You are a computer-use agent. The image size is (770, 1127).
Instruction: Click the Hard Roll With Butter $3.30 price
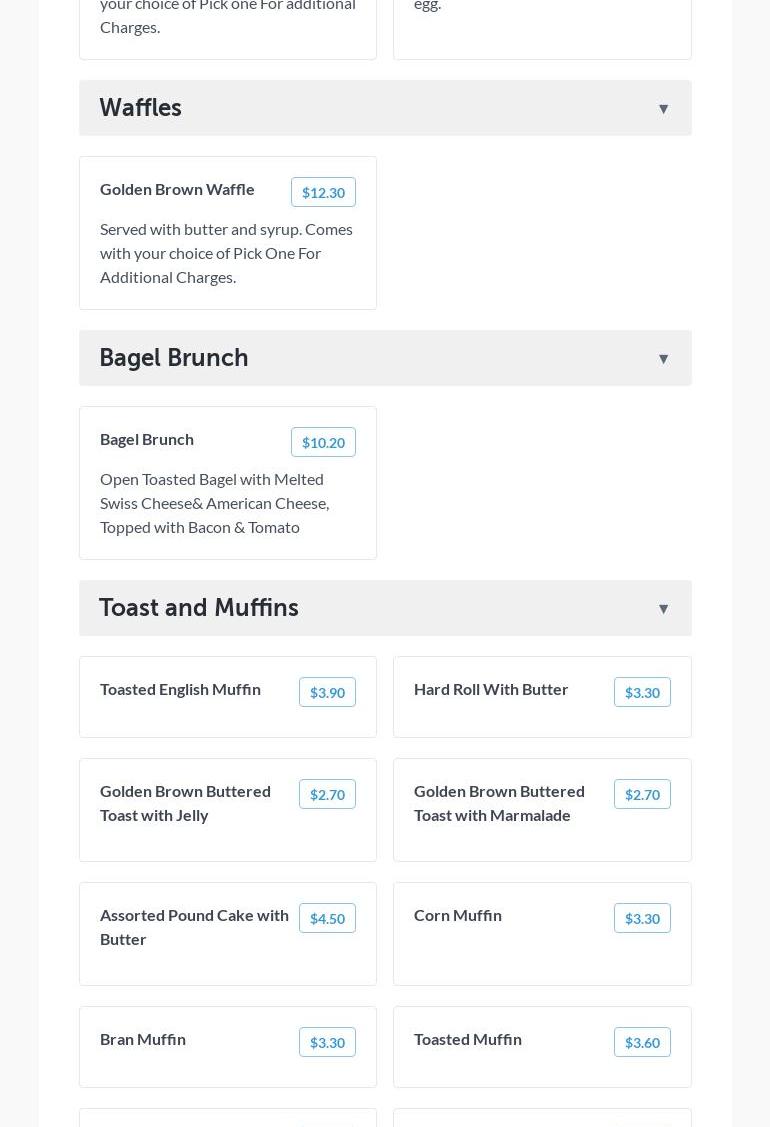pos(642,692)
